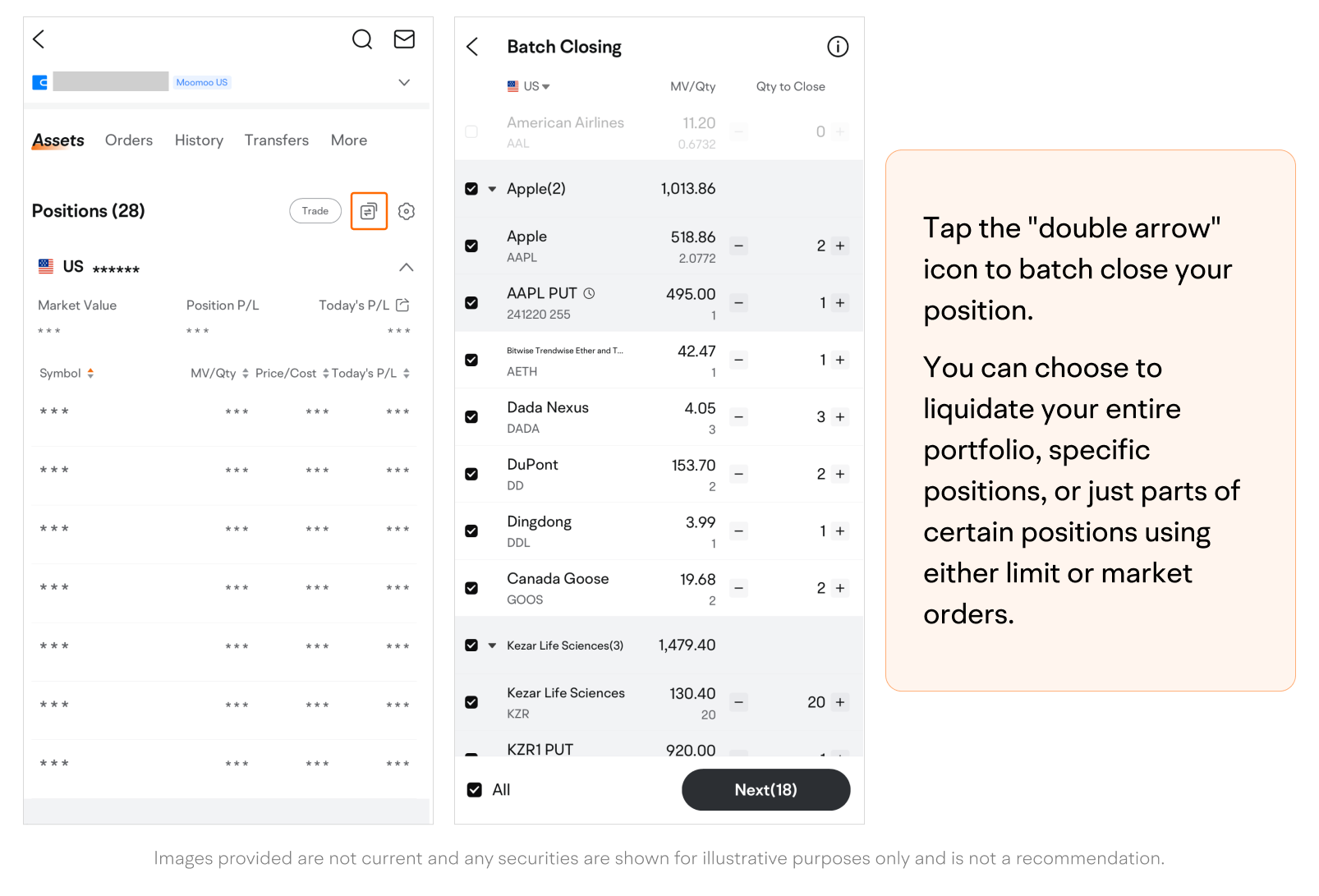Viewport: 1319px width, 896px height.
Task: Increase Canada Goose quantity to close
Action: [x=840, y=588]
